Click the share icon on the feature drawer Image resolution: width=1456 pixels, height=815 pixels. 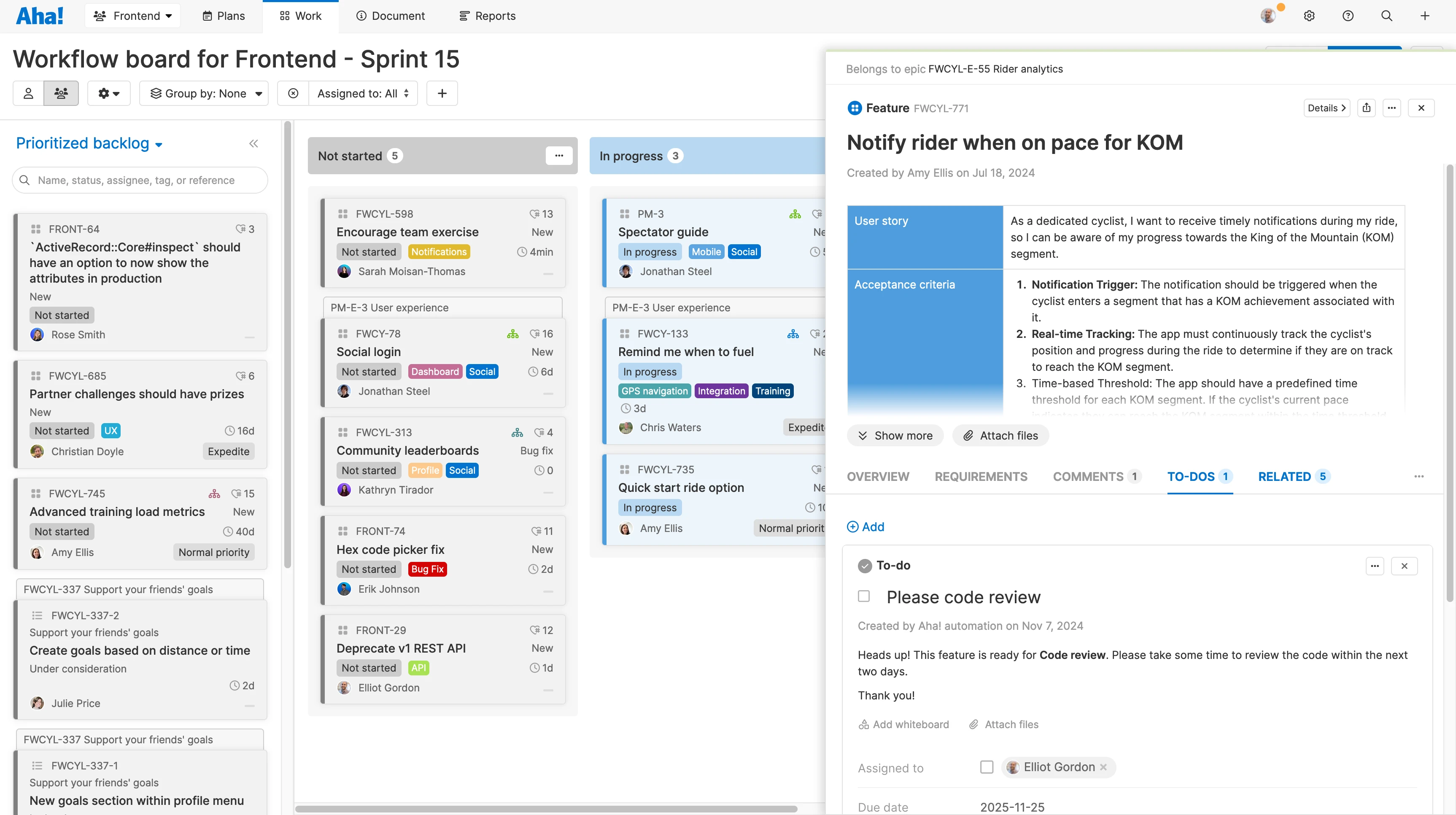point(1367,108)
